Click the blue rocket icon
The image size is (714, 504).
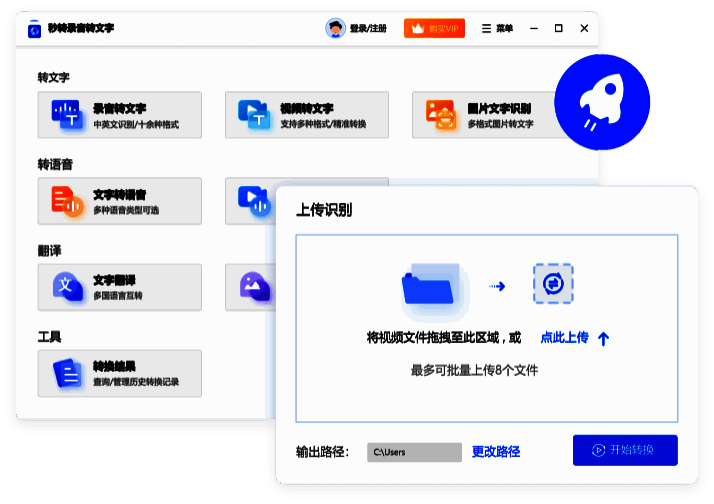pyautogui.click(x=602, y=102)
